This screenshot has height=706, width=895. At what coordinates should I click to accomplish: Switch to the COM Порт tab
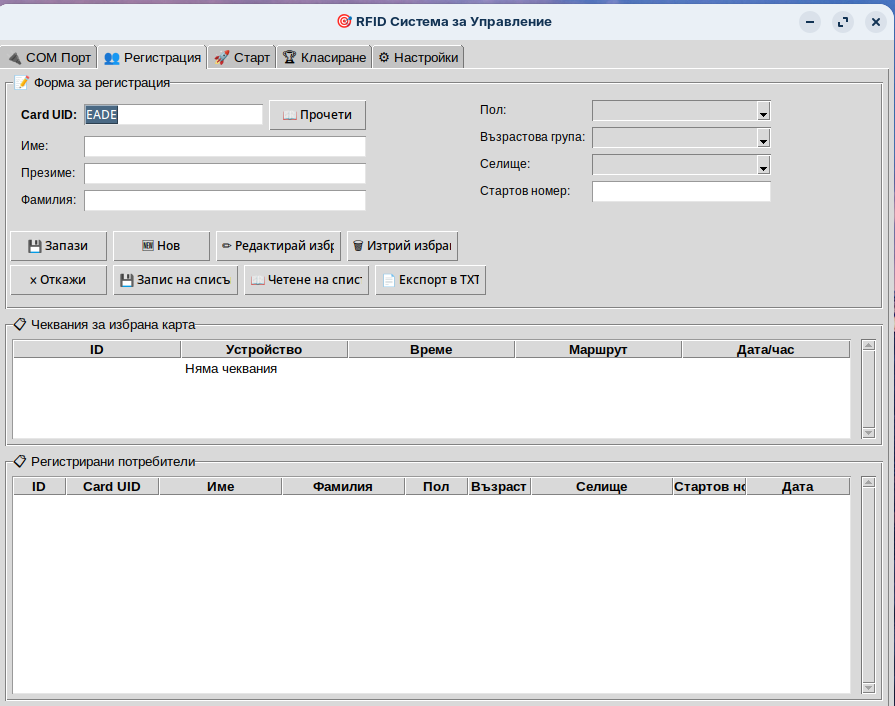click(x=49, y=58)
